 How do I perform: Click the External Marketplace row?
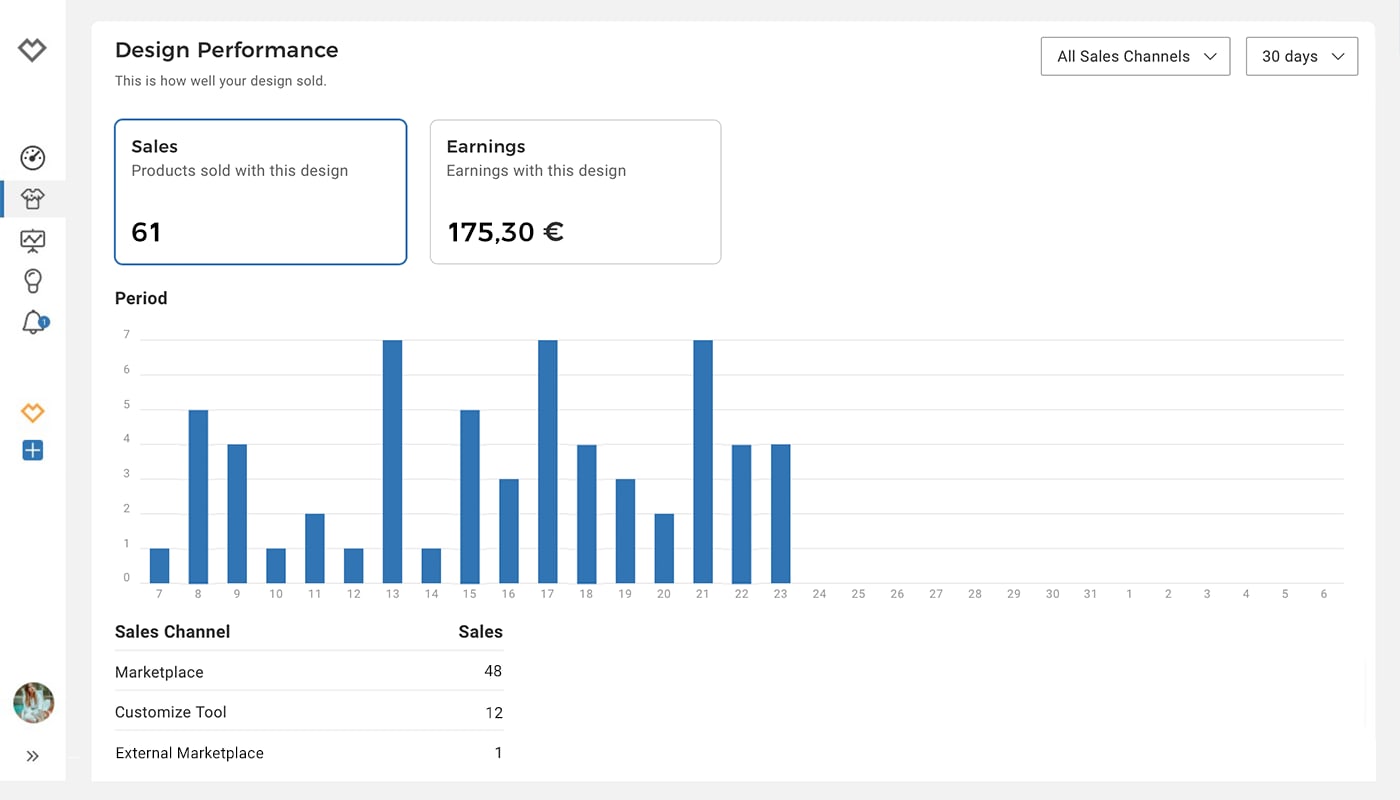[x=308, y=753]
